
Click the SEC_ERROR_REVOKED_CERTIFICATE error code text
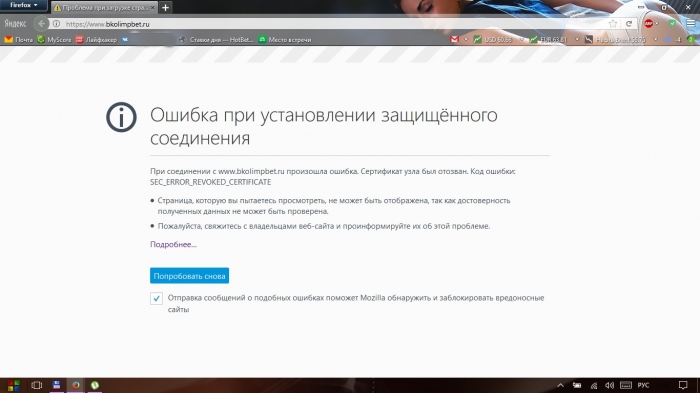coord(210,182)
